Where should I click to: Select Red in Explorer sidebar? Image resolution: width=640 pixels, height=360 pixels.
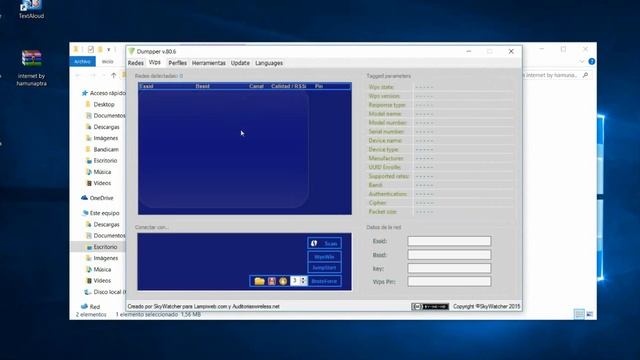(91, 307)
